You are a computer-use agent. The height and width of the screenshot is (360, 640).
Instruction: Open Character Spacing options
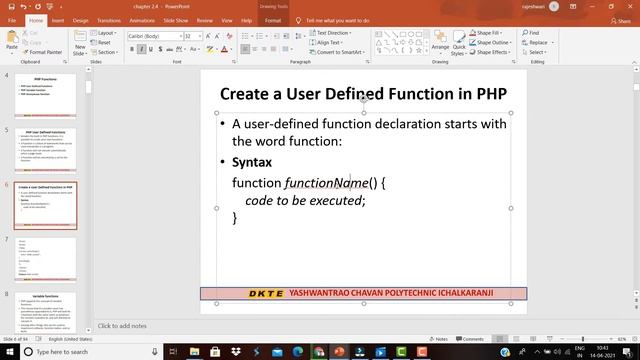(180, 49)
